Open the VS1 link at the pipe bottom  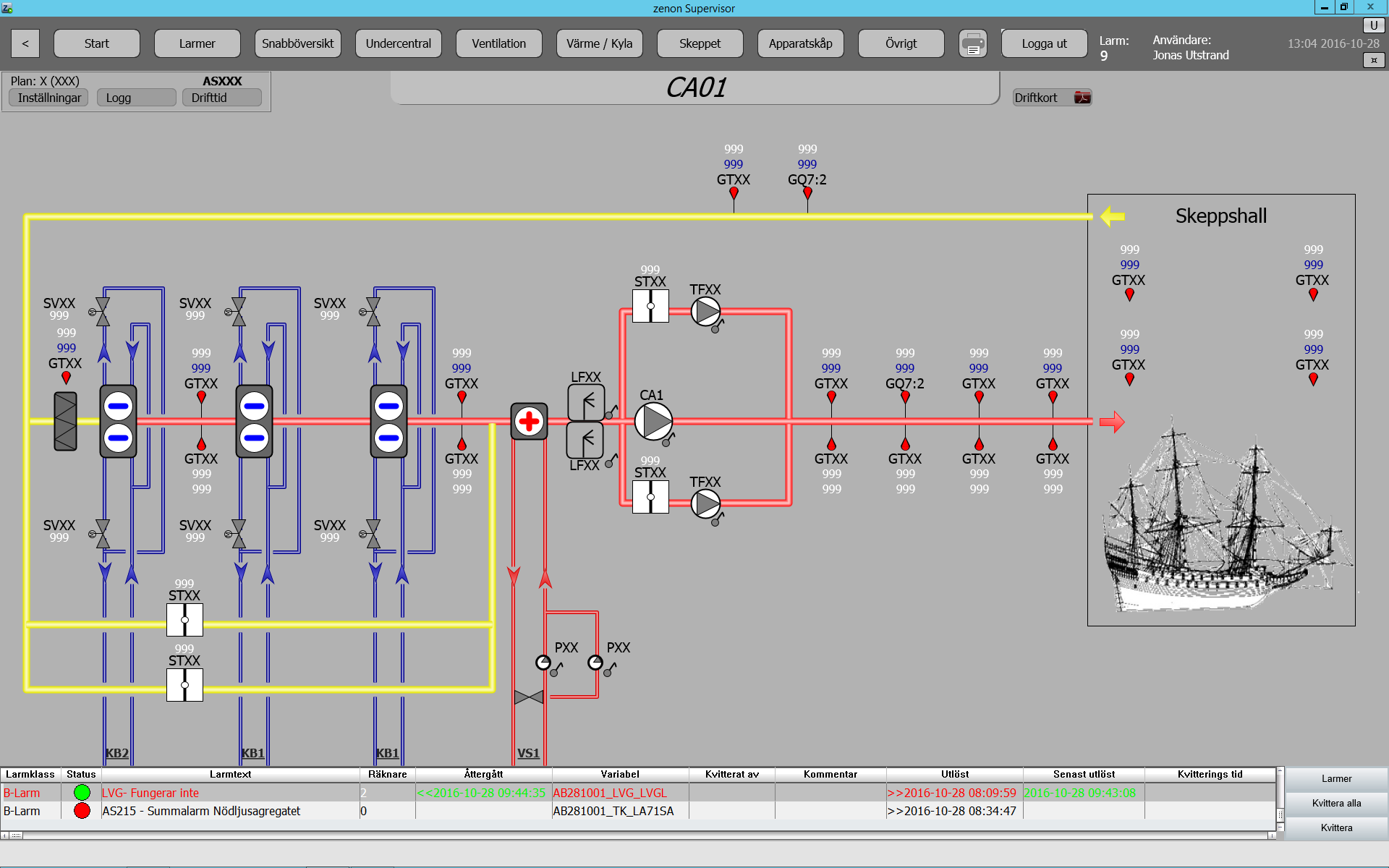528,753
